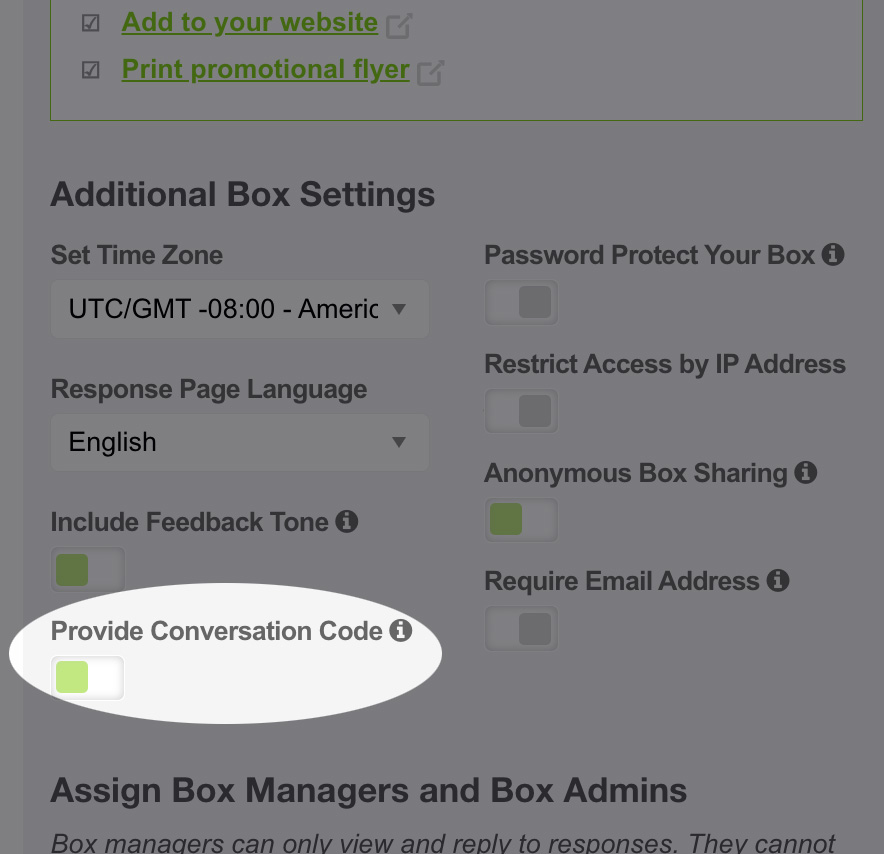
Task: Click the Additional Box Settings heading
Action: [243, 194]
